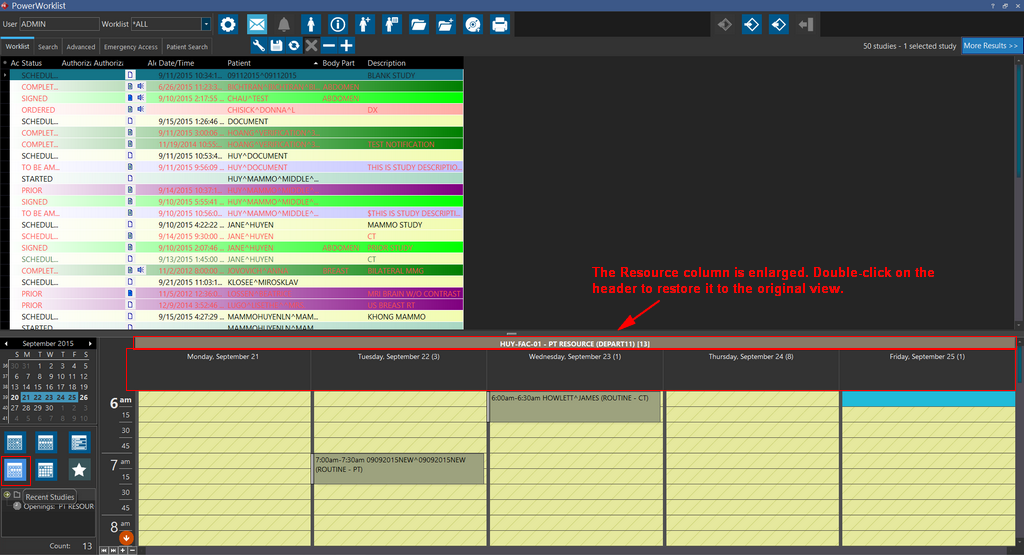Viewport: 1024px width, 555px height.
Task: Click the orange down-arrow scroll button
Action: pos(126,538)
